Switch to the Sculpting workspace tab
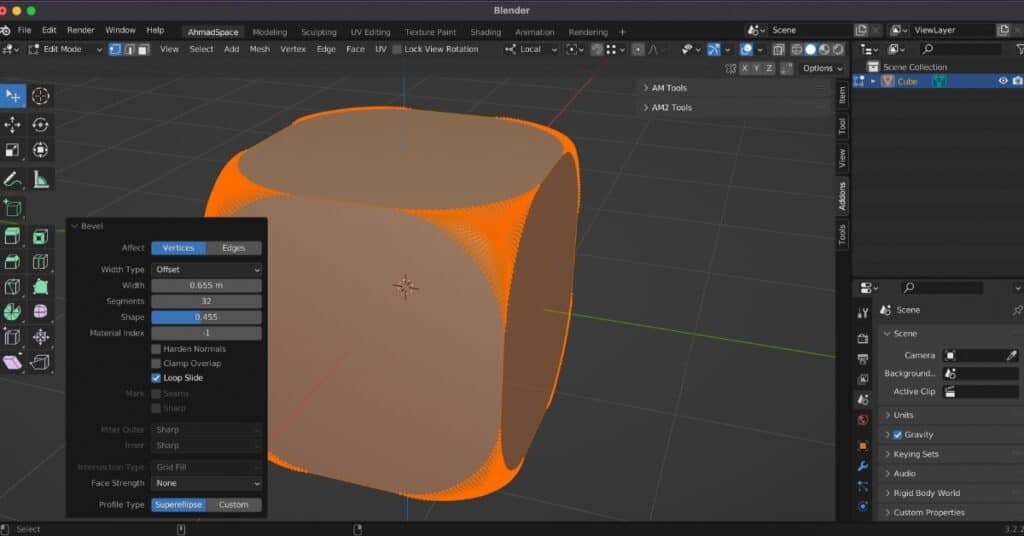The width and height of the screenshot is (1024, 536). [319, 32]
